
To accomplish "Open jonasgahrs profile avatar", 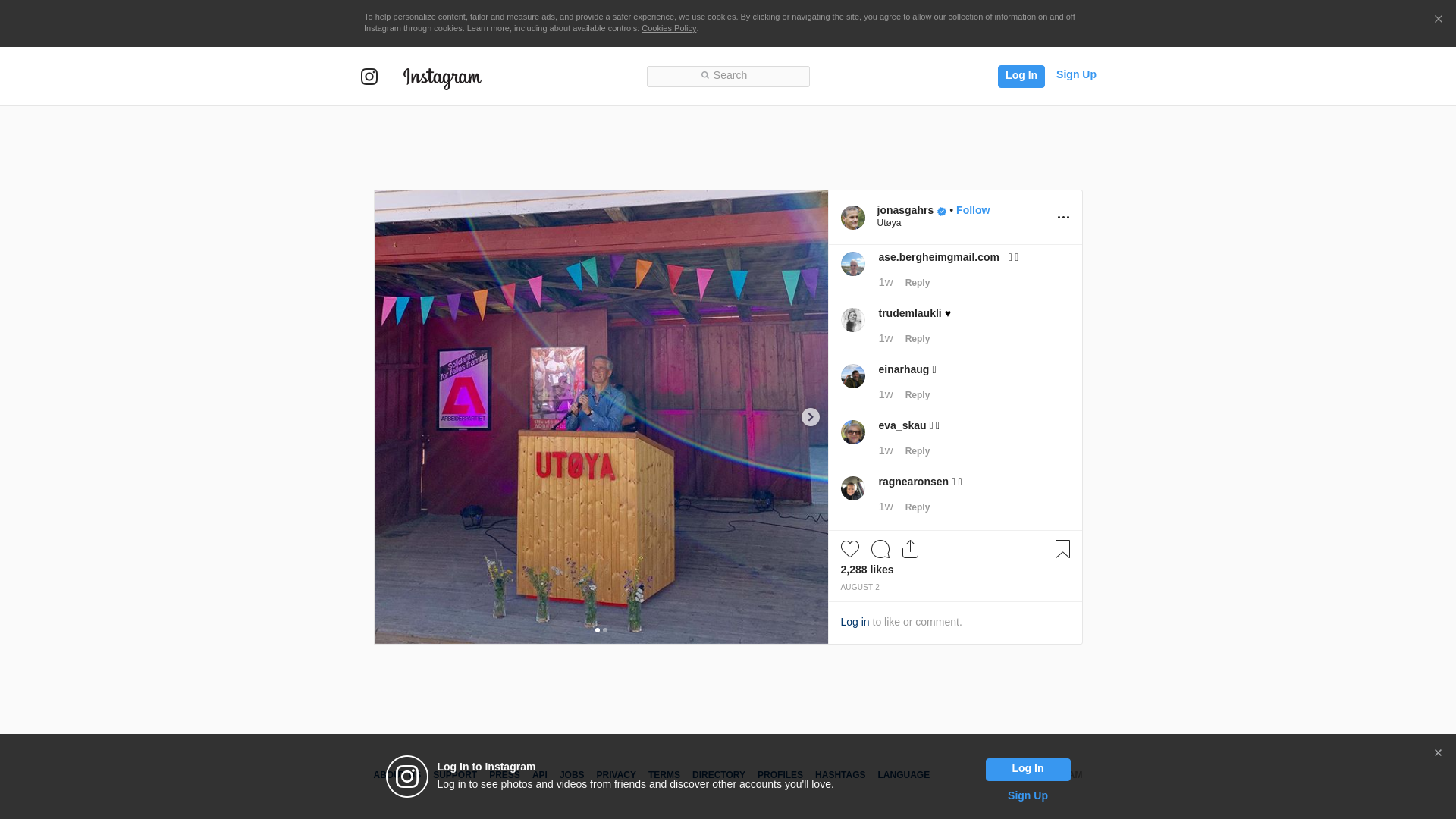I will click(x=852, y=218).
